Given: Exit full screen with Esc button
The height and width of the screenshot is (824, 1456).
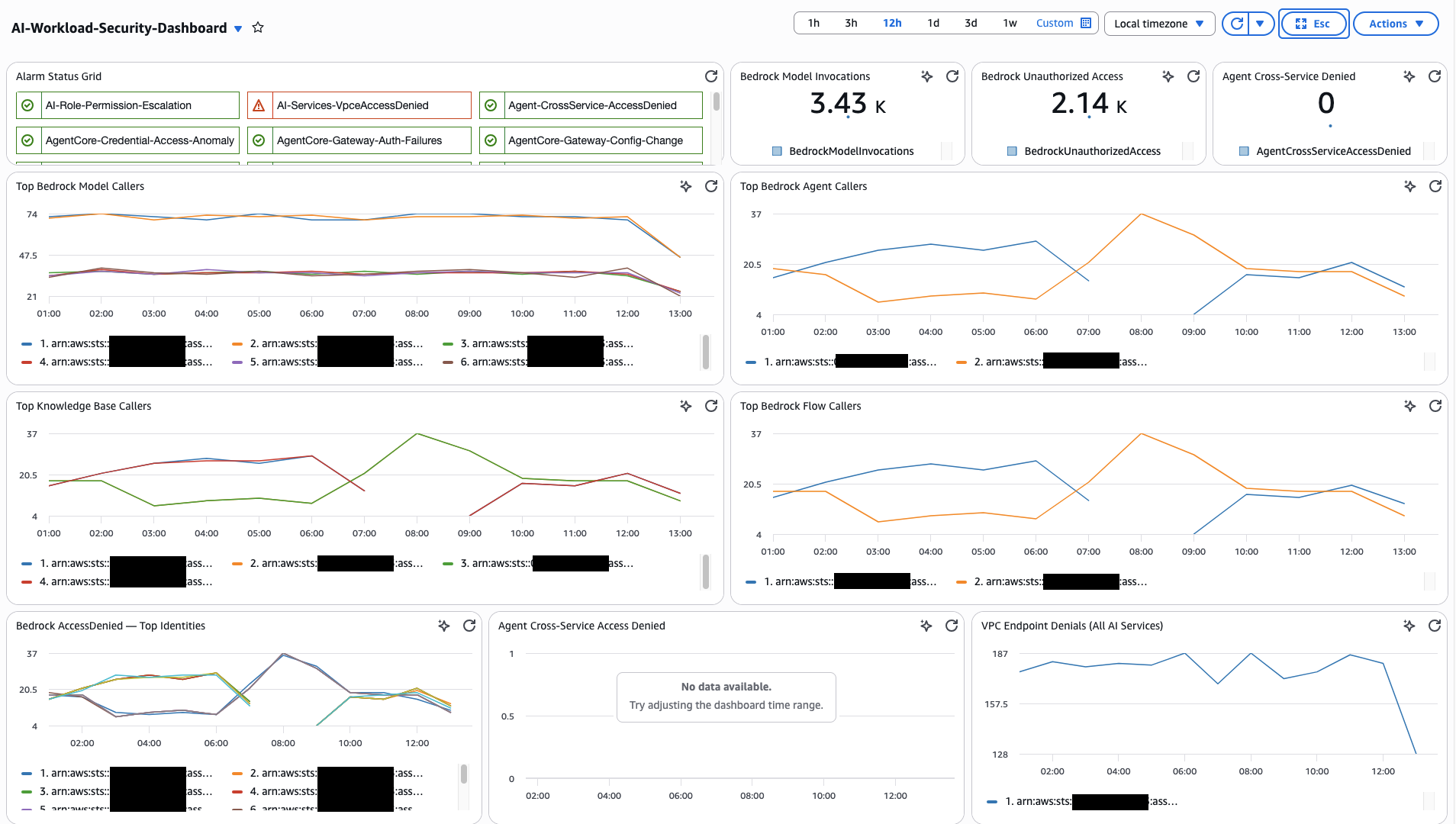Looking at the screenshot, I should [1313, 24].
